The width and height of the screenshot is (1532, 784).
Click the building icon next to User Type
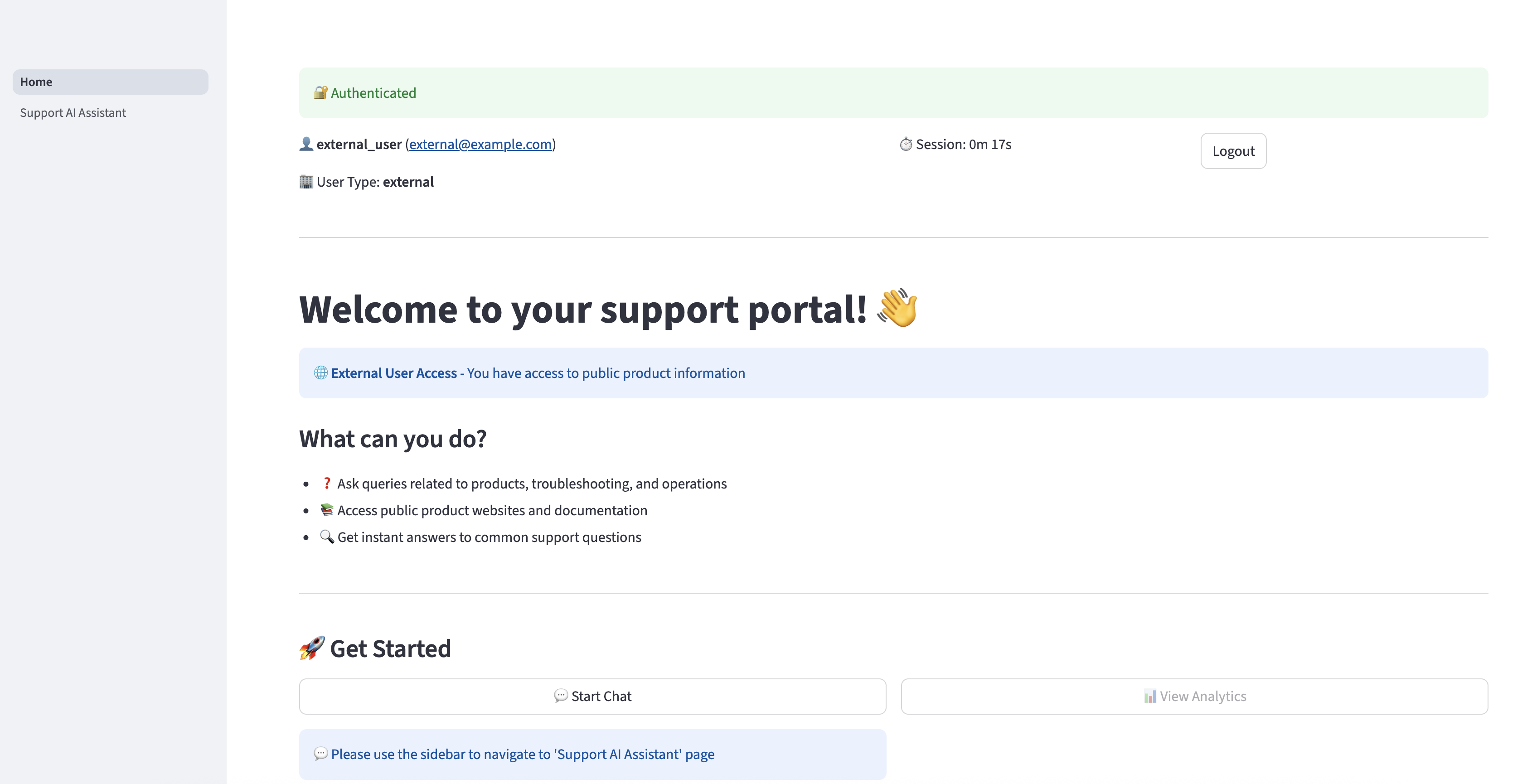(x=305, y=181)
